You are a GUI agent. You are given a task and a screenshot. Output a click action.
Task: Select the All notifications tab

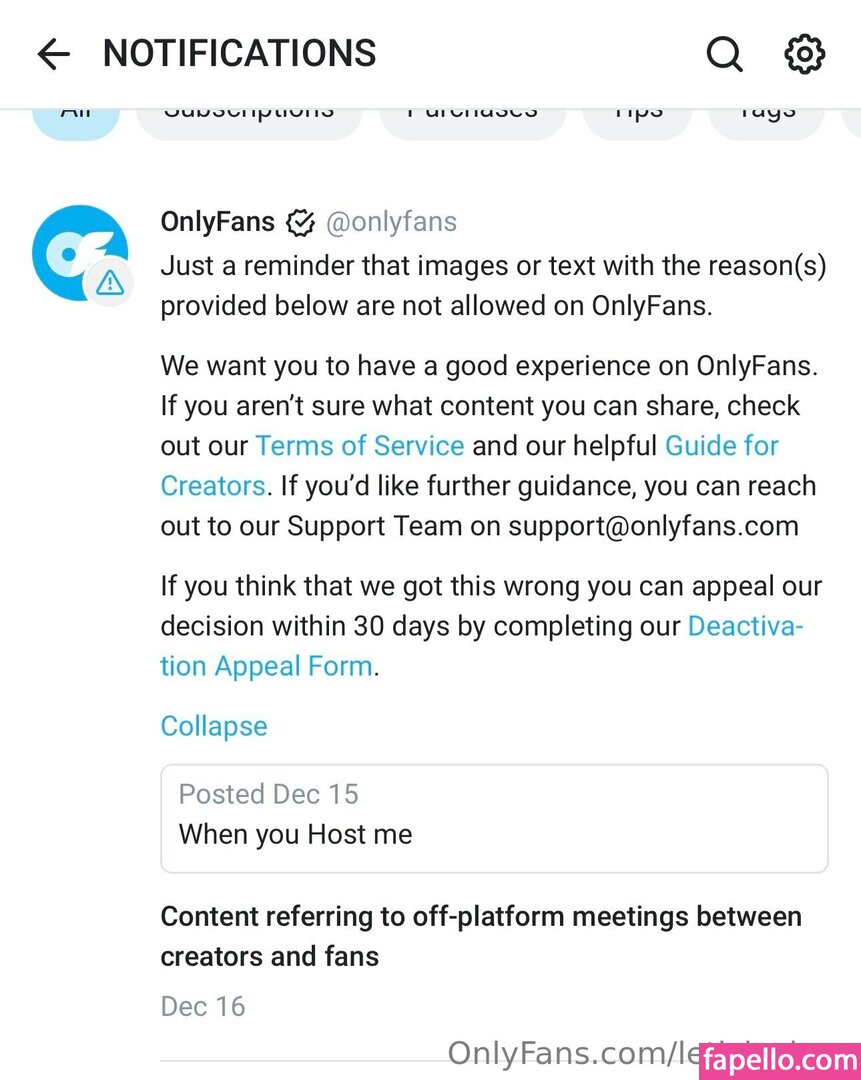point(76,118)
